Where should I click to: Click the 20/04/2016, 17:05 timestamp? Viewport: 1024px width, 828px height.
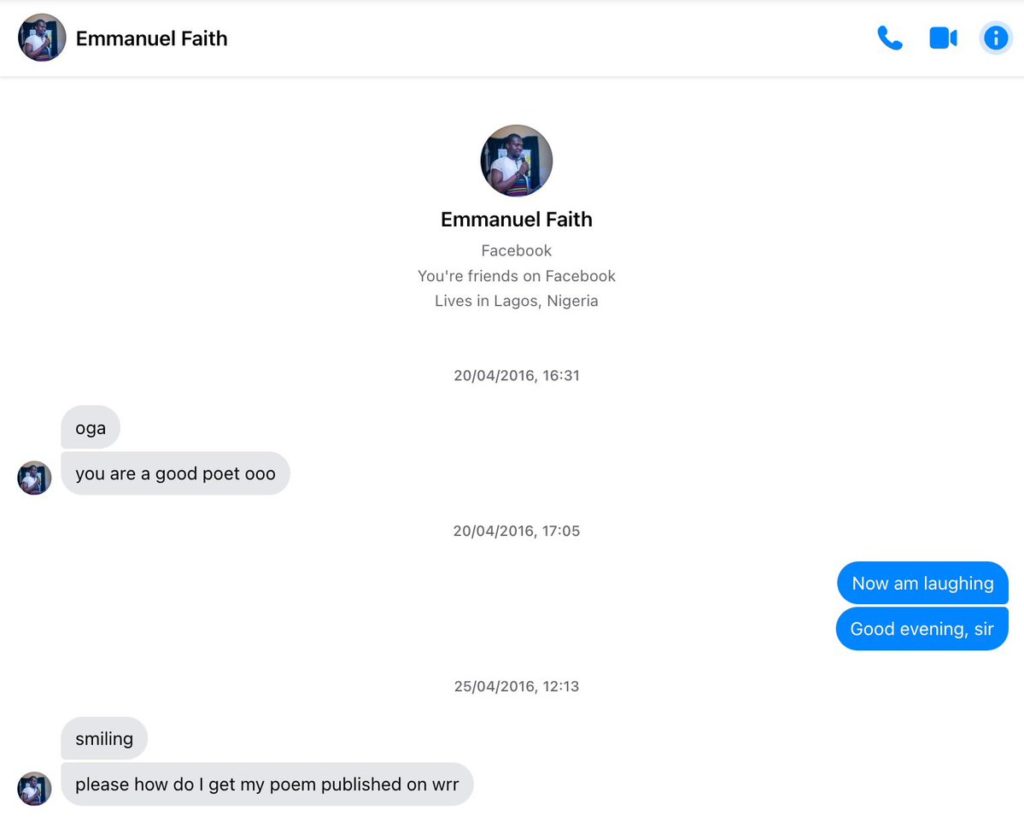516,531
